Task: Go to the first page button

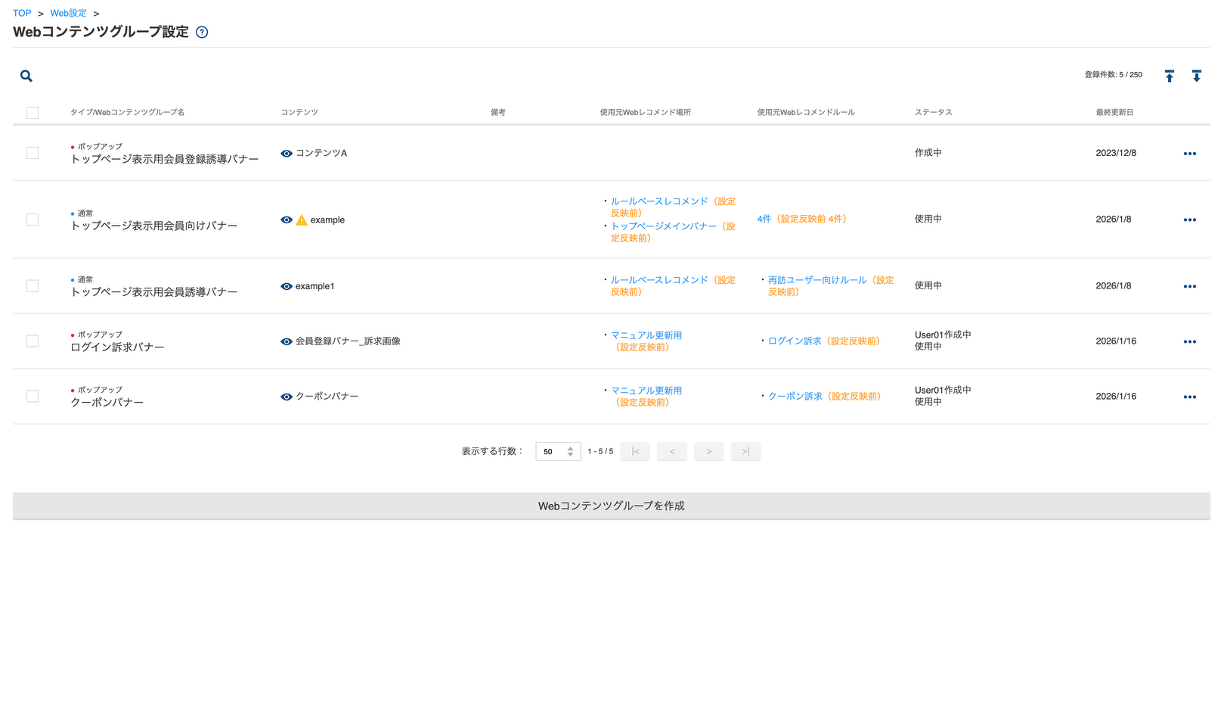Action: 635,451
